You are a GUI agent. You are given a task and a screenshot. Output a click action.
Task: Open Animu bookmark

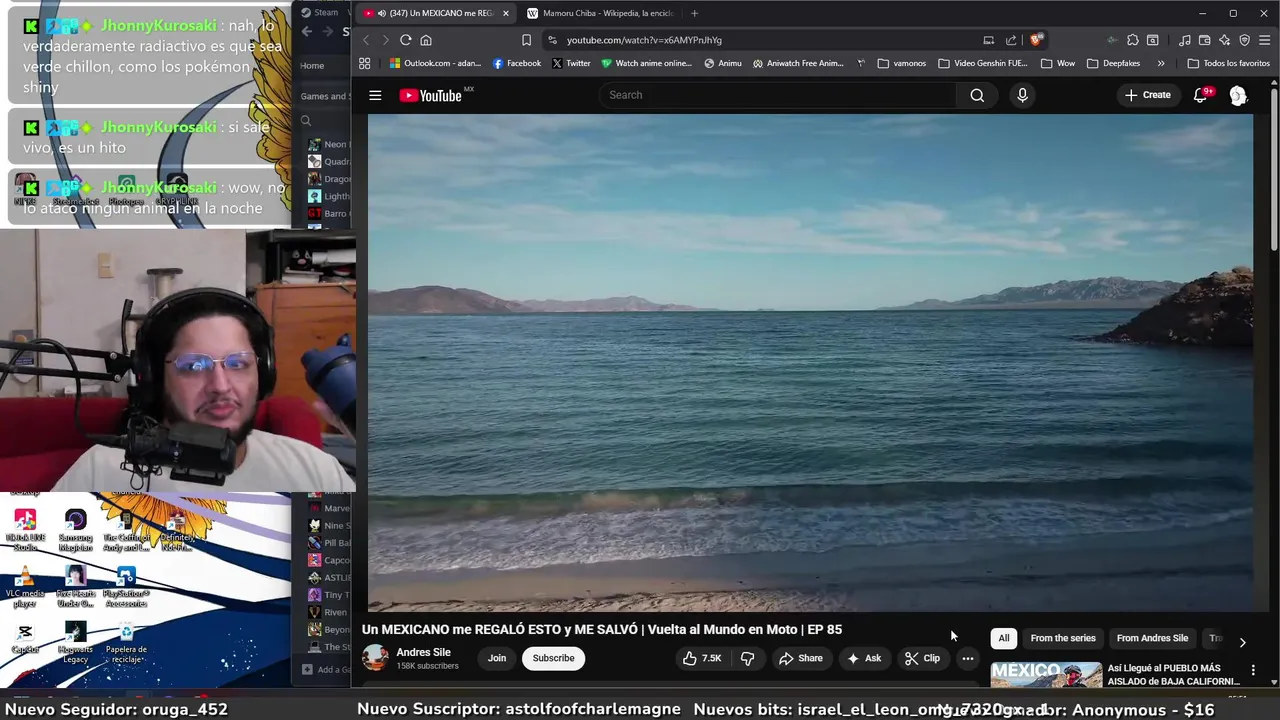tap(723, 63)
